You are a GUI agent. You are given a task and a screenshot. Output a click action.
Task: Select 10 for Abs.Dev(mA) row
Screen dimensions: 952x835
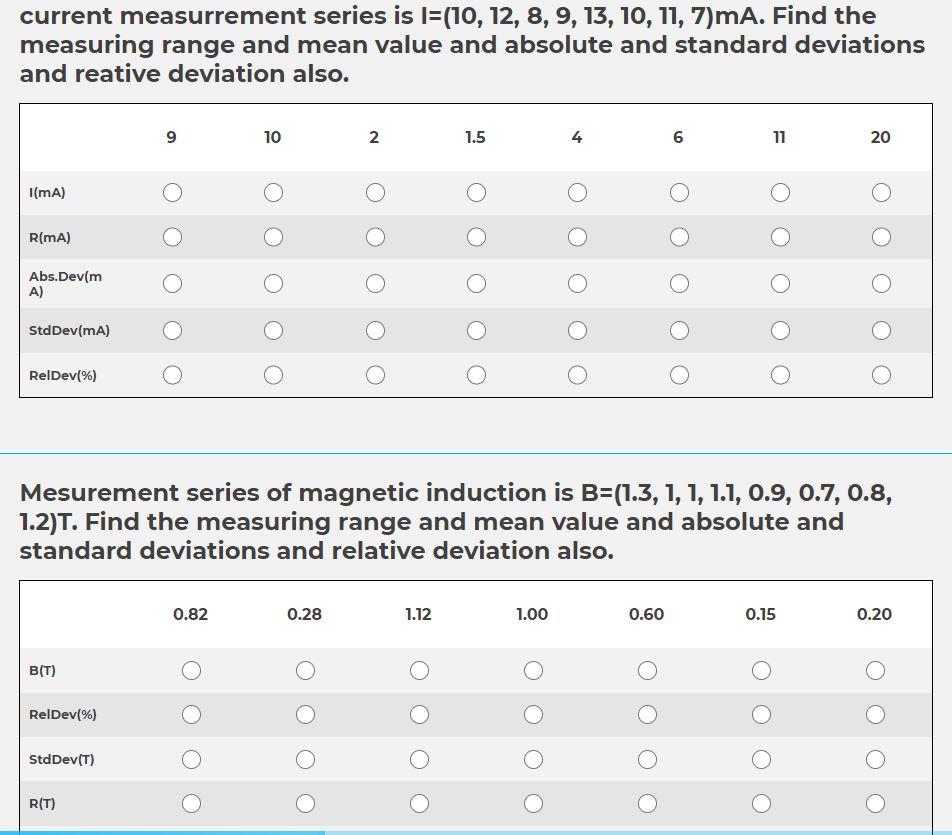pos(273,284)
